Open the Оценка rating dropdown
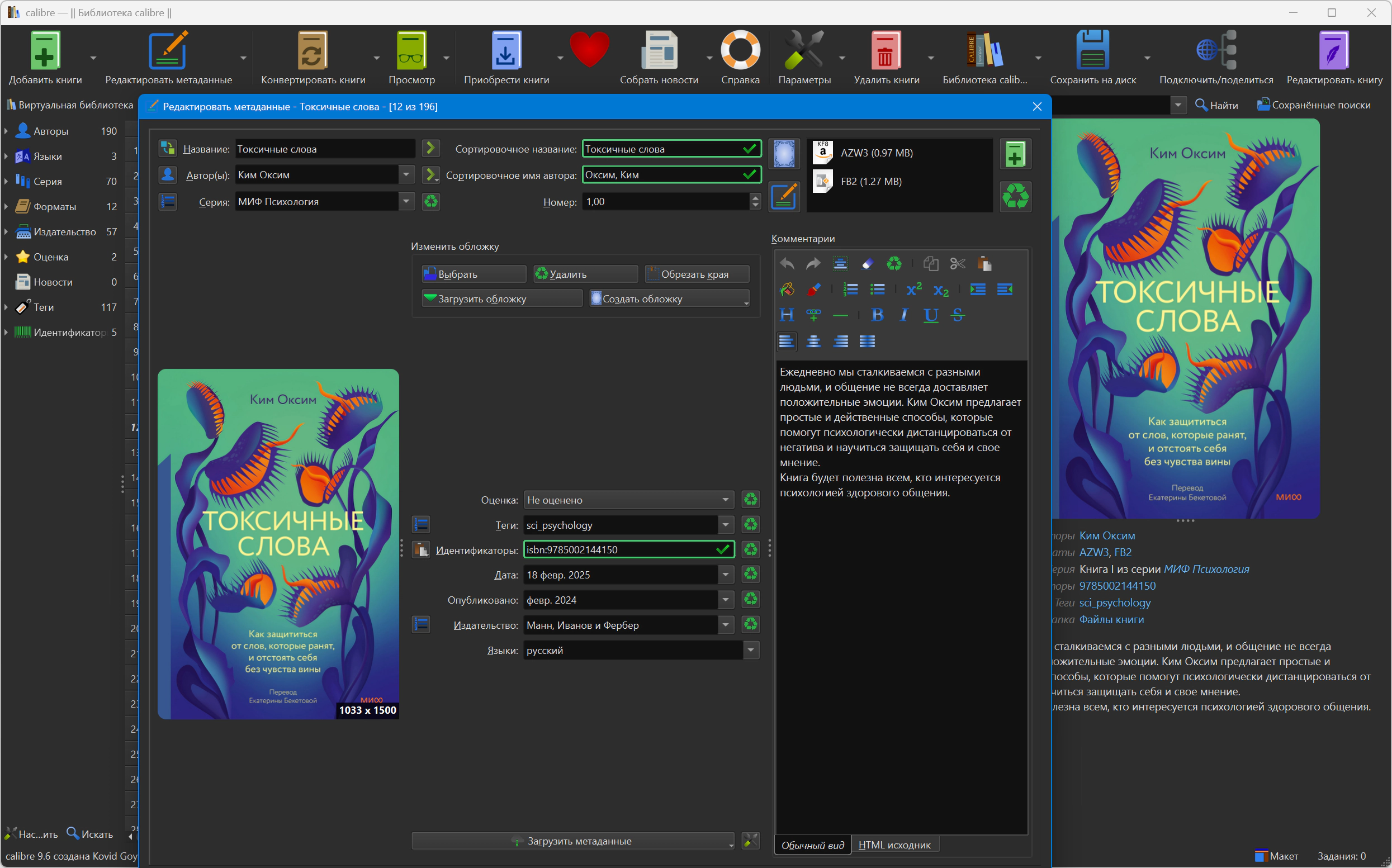This screenshot has width=1392, height=868. (726, 500)
